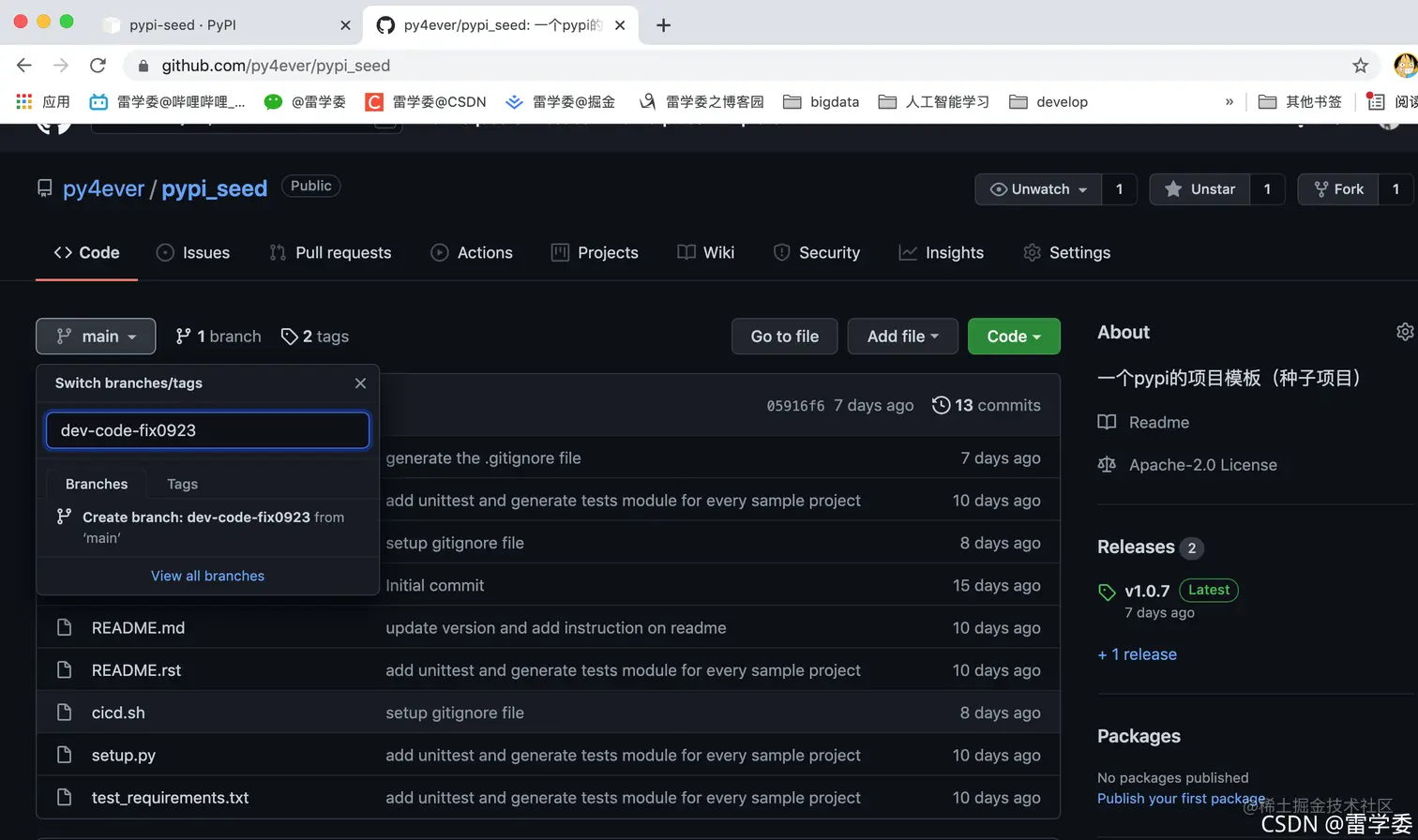The width and height of the screenshot is (1418, 840).
Task: Open the repository Settings tab
Action: (1067, 252)
